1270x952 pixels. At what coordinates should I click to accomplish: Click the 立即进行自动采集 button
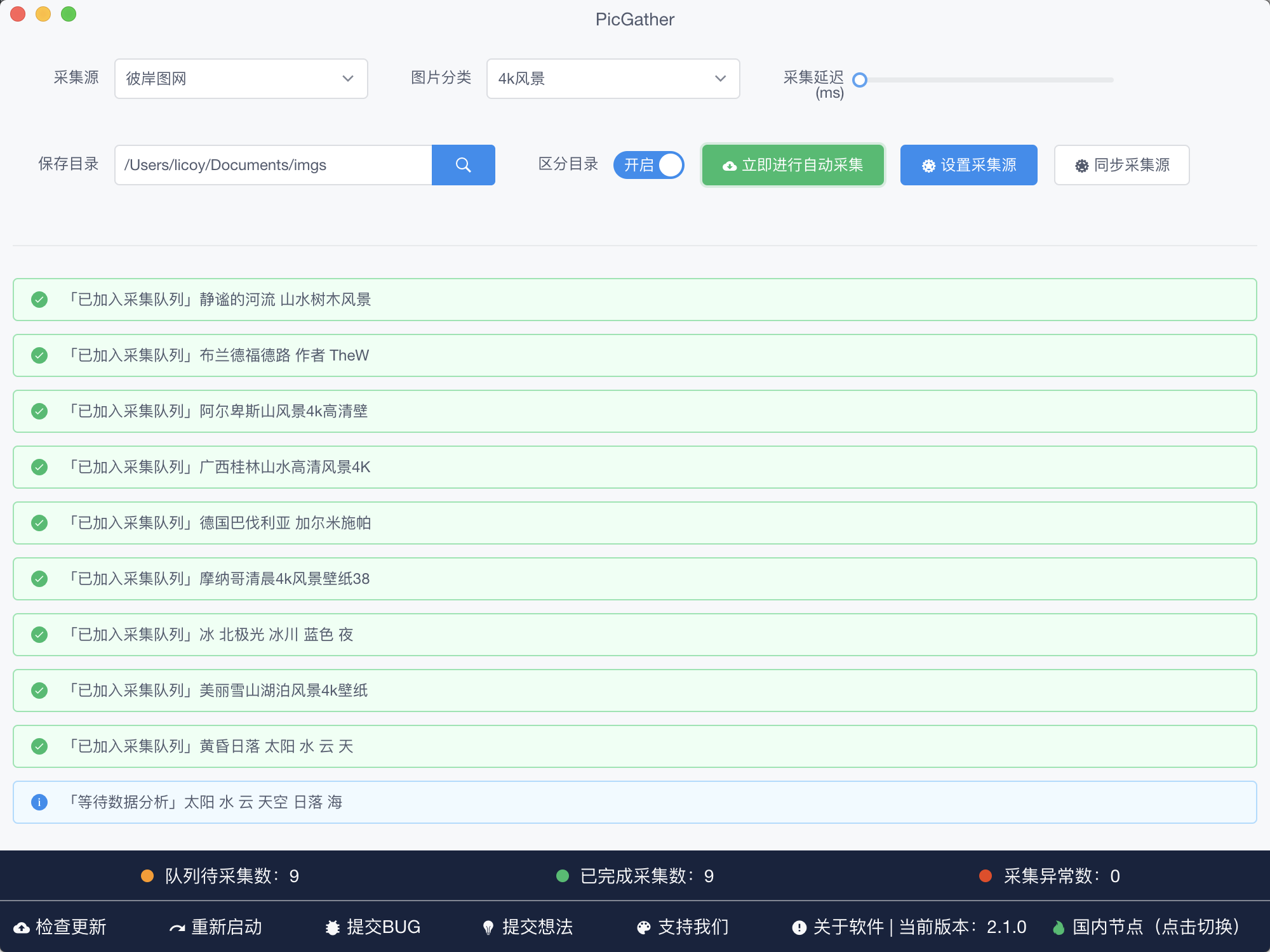pyautogui.click(x=792, y=165)
